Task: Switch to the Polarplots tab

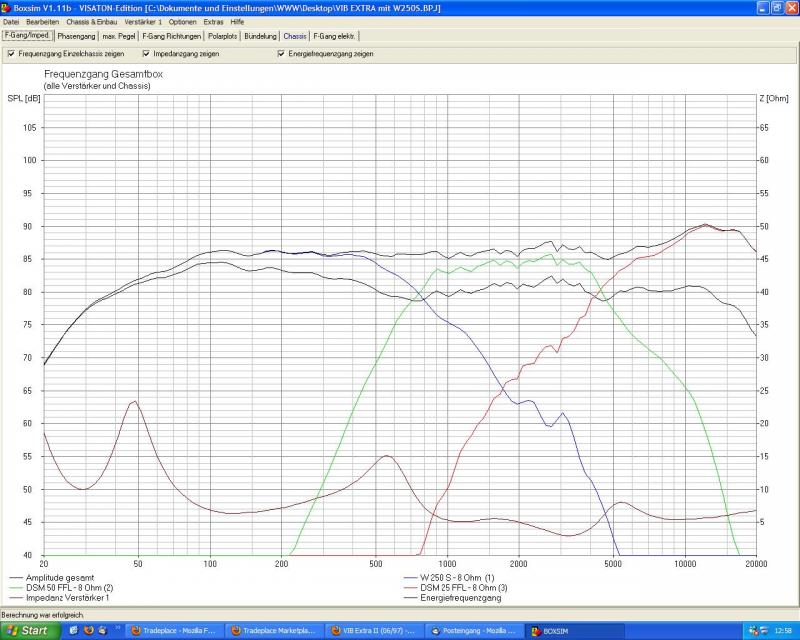Action: [x=222, y=36]
